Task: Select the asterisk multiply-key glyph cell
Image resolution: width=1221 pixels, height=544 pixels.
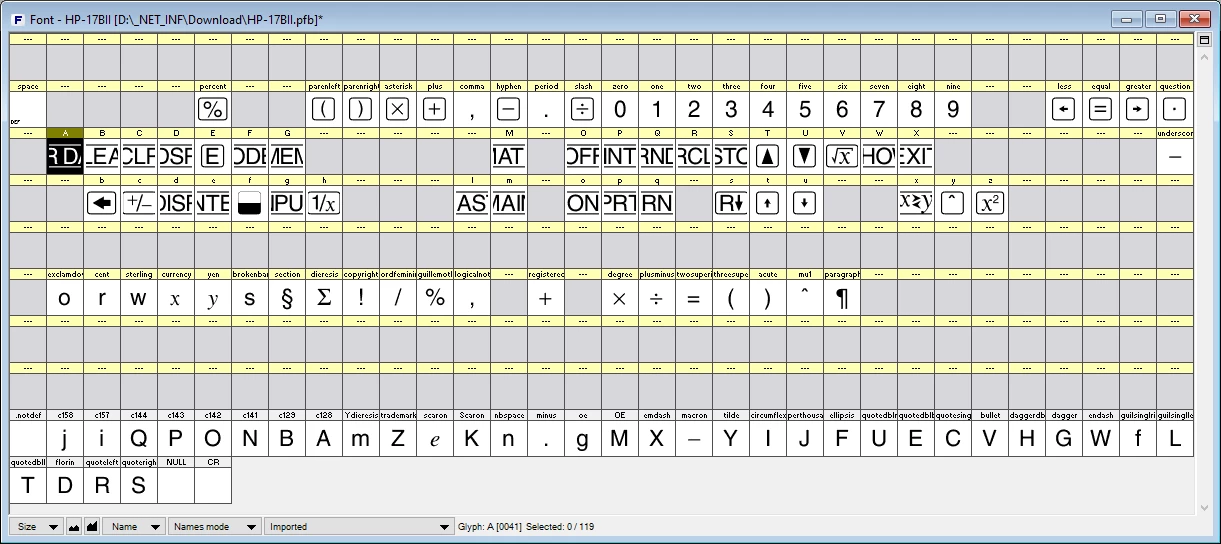Action: (x=398, y=109)
